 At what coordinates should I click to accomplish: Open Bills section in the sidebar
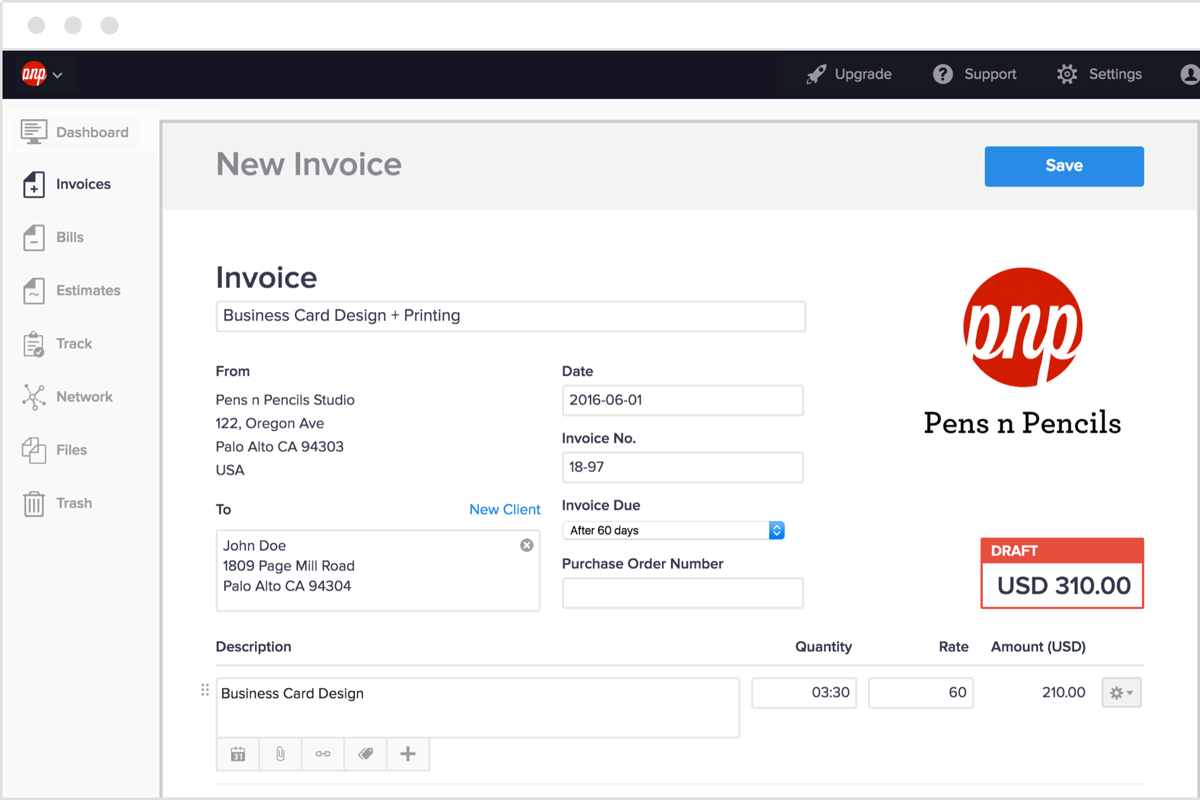[54, 238]
